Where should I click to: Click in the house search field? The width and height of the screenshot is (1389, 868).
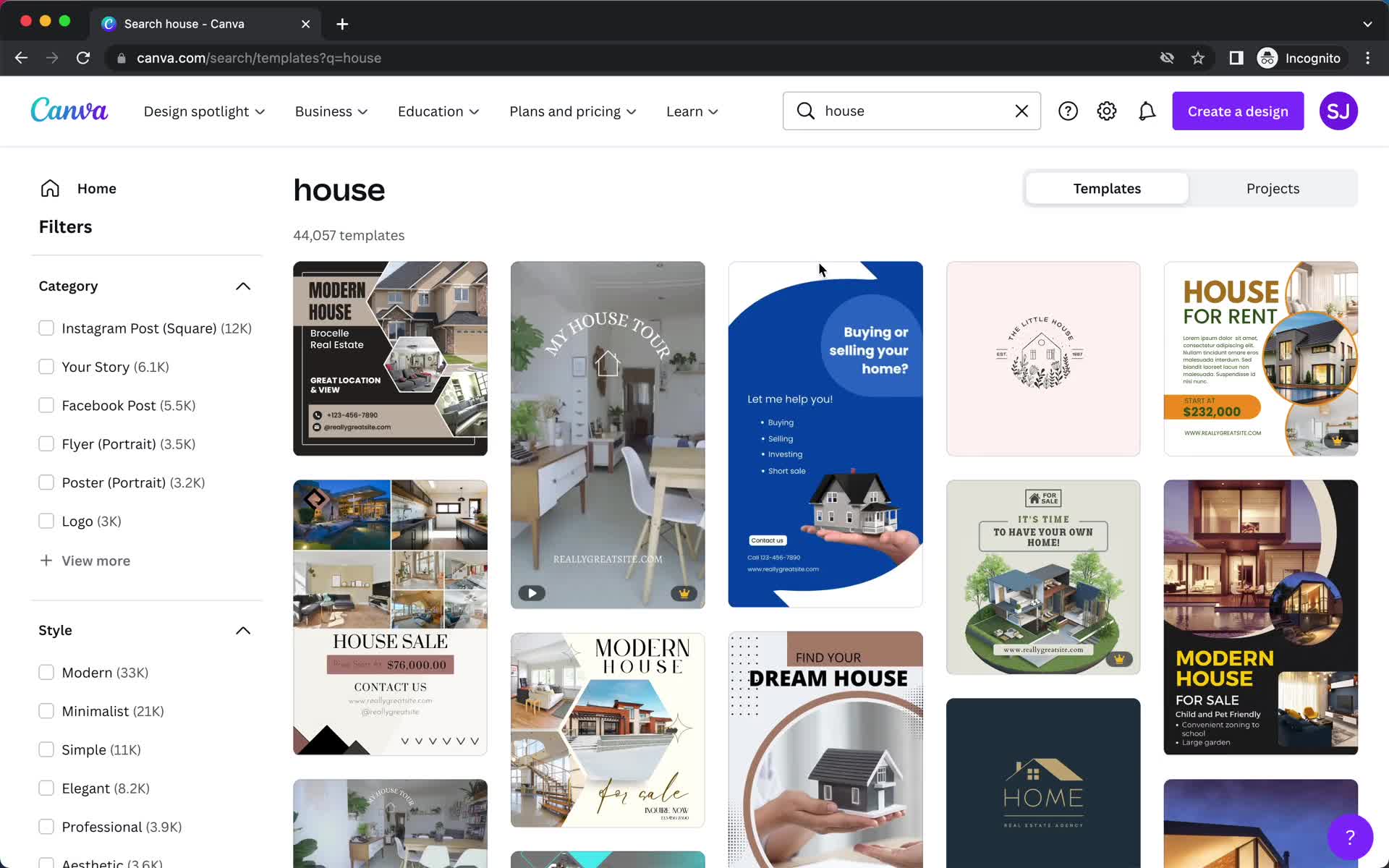pos(912,111)
